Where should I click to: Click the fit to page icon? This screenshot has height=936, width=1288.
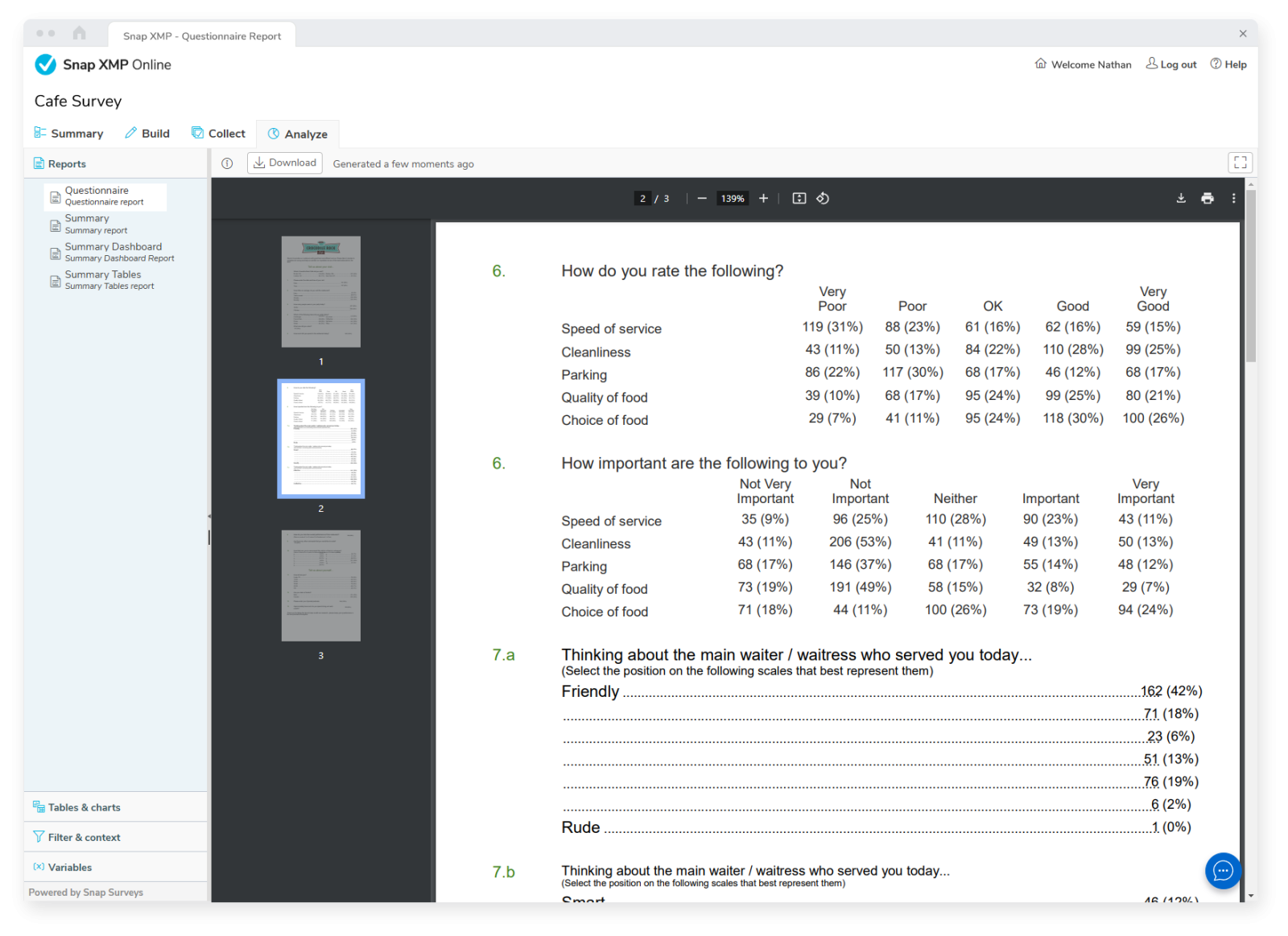pyautogui.click(x=799, y=199)
